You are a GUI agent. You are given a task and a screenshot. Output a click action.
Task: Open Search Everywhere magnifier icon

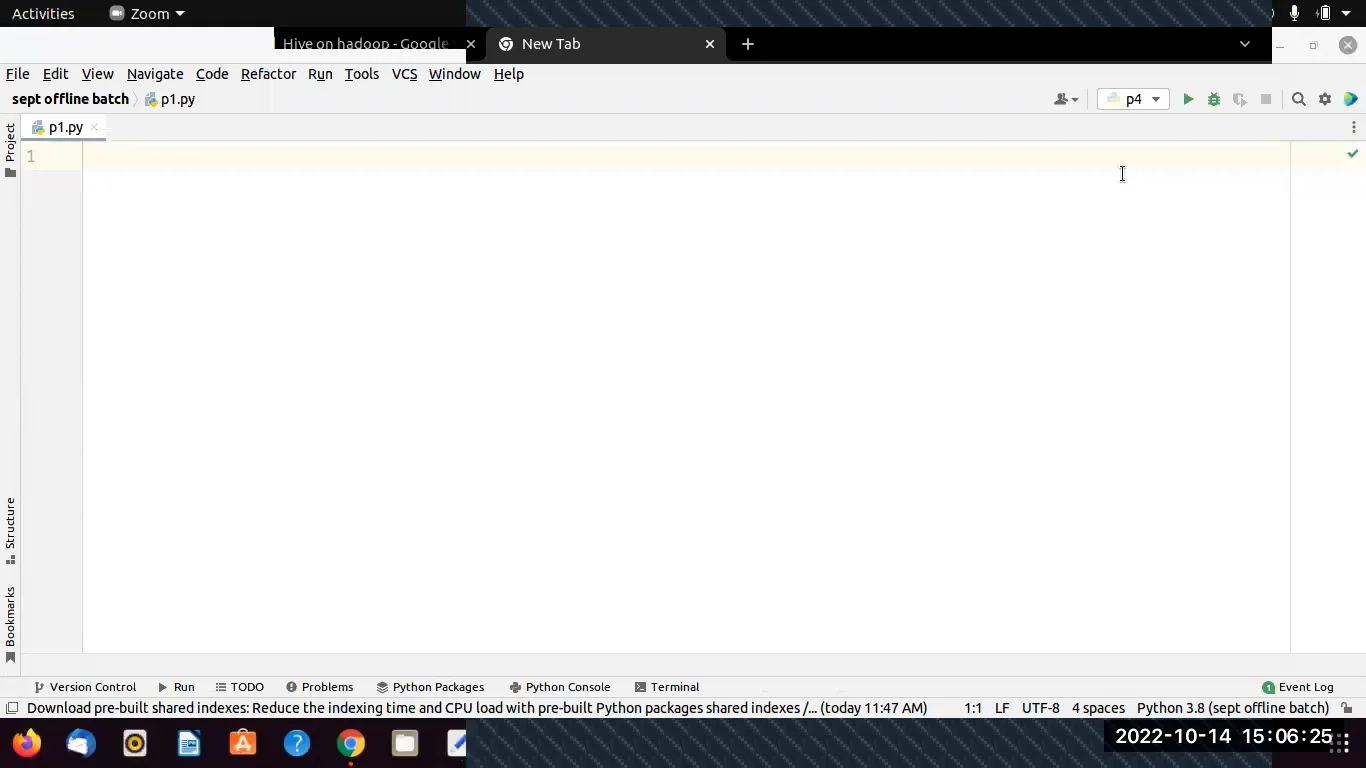[x=1299, y=99]
